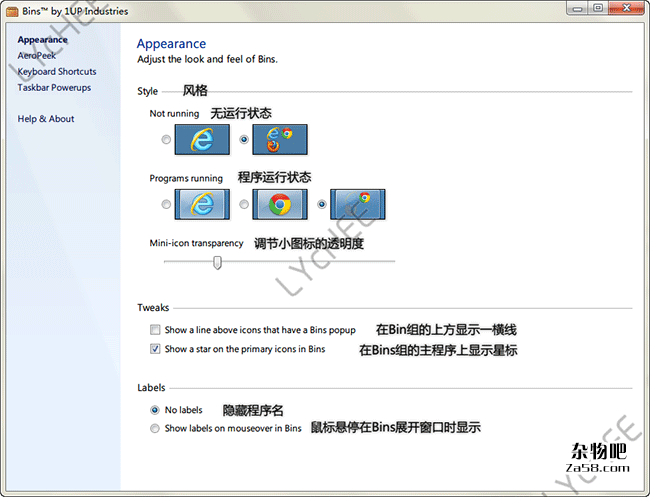Click the faded mini-icons running preview

358,204
